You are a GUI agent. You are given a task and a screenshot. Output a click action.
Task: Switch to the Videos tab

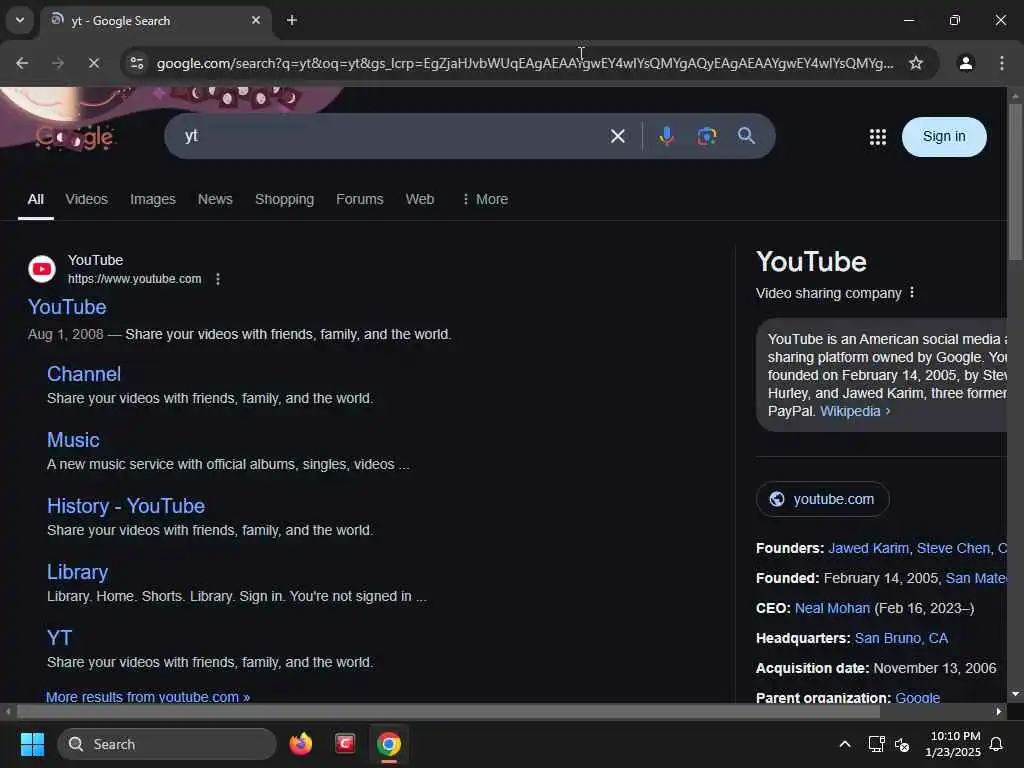point(86,199)
